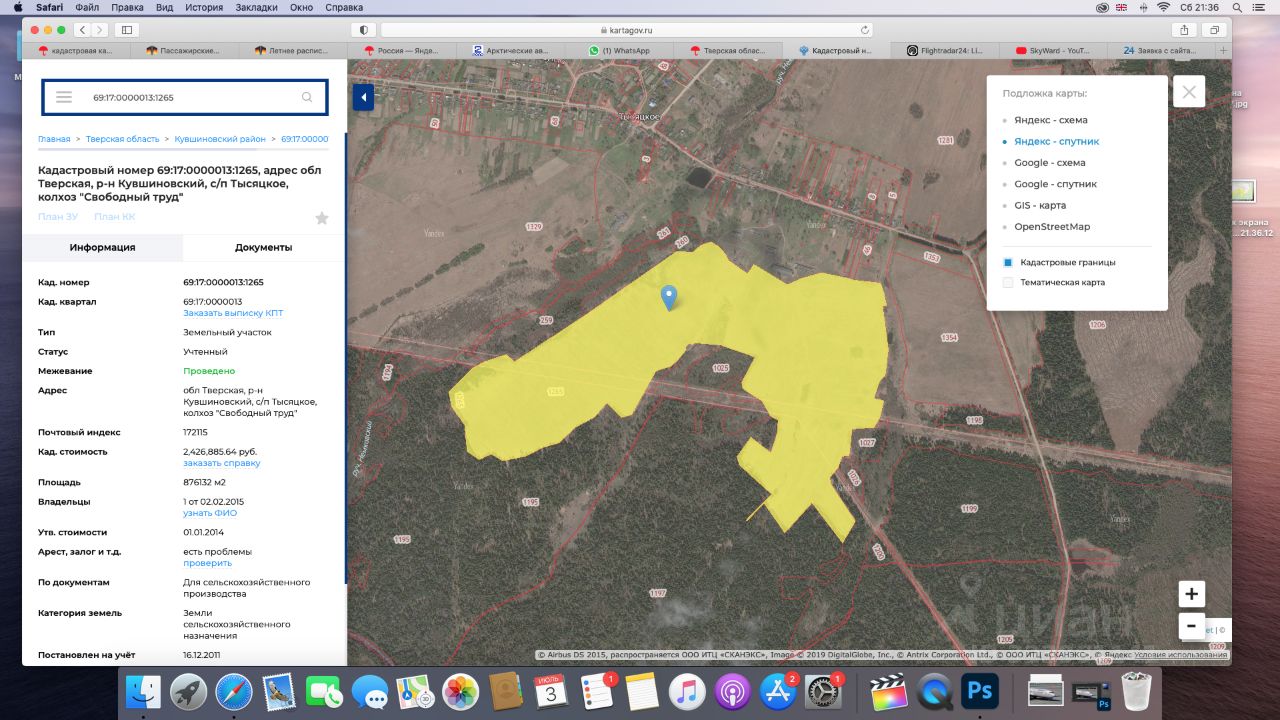1280x720 pixels.
Task: Zoom out on the map
Action: tap(1191, 627)
